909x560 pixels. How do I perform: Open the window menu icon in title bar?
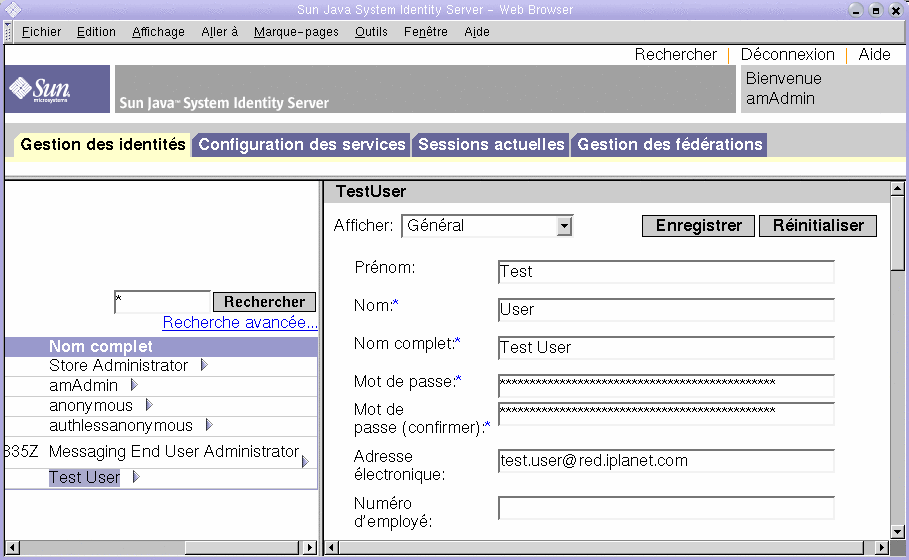tap(13, 9)
